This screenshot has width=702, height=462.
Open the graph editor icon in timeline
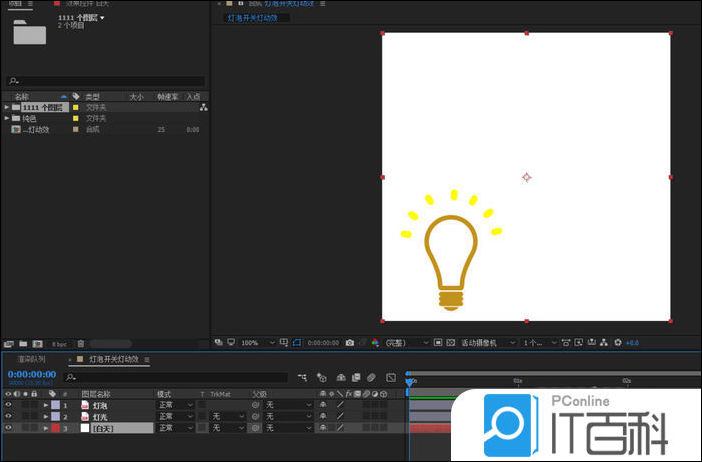pos(391,377)
